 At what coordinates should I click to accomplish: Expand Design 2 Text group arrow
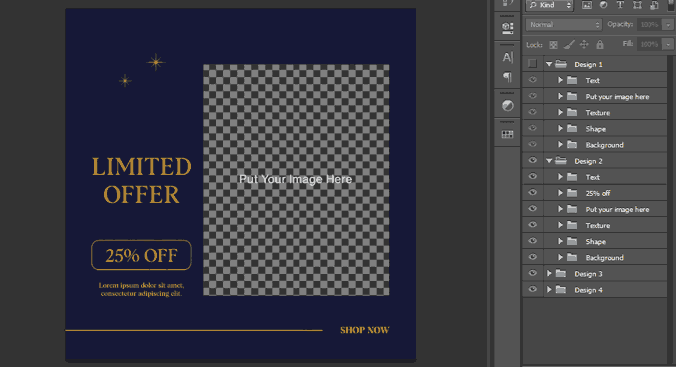pos(560,177)
